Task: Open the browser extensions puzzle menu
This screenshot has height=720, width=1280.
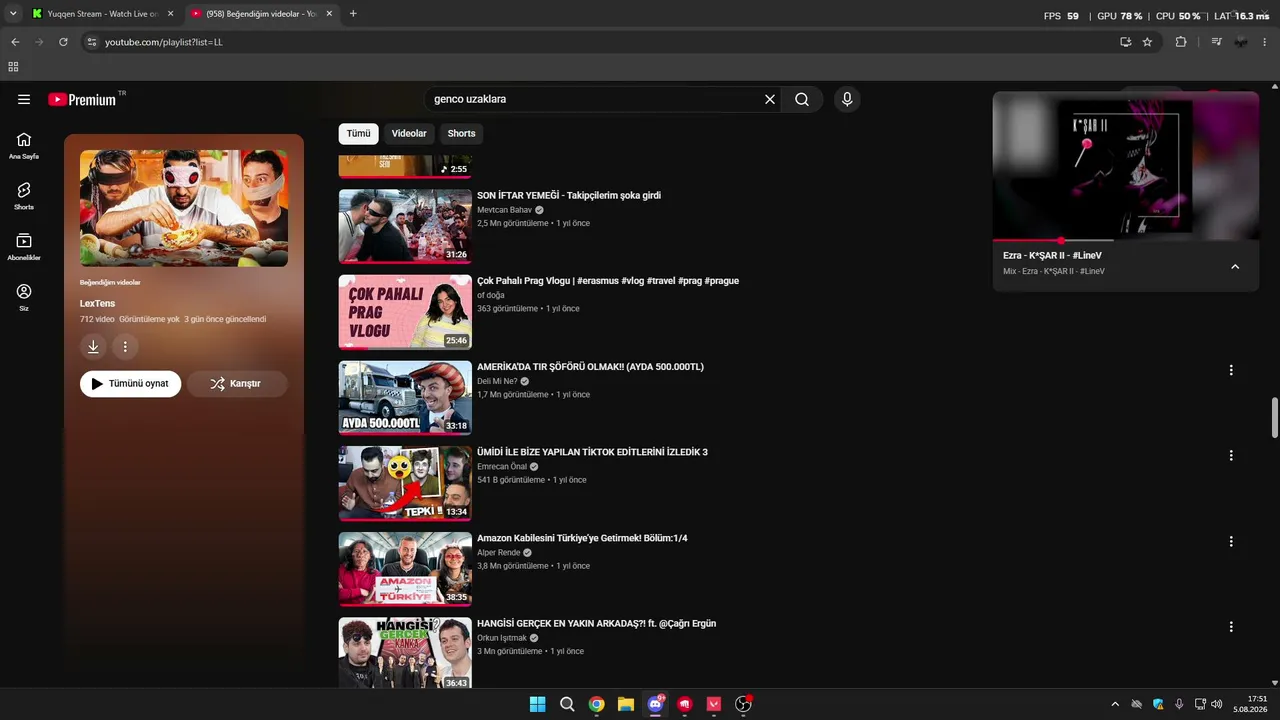Action: (x=1181, y=42)
